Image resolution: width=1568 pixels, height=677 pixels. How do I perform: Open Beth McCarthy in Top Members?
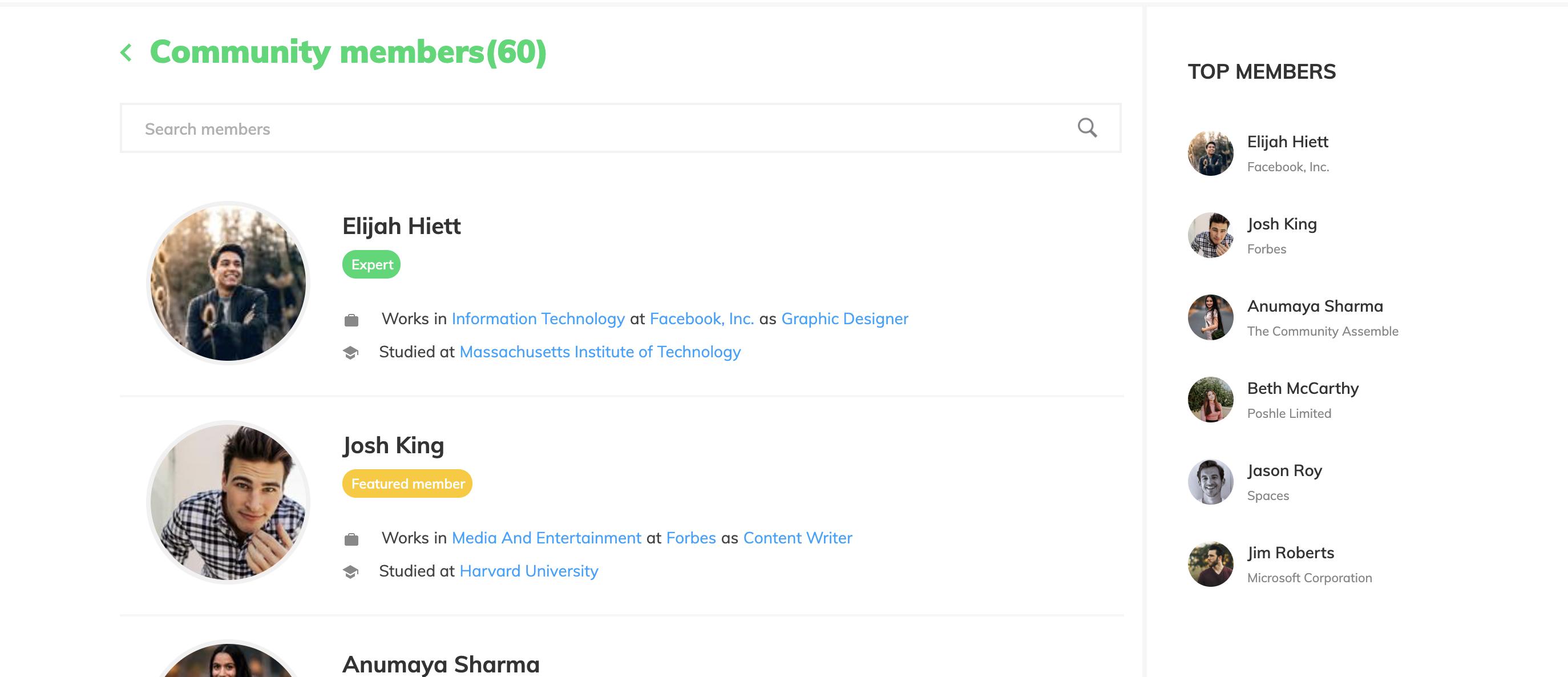point(1303,388)
